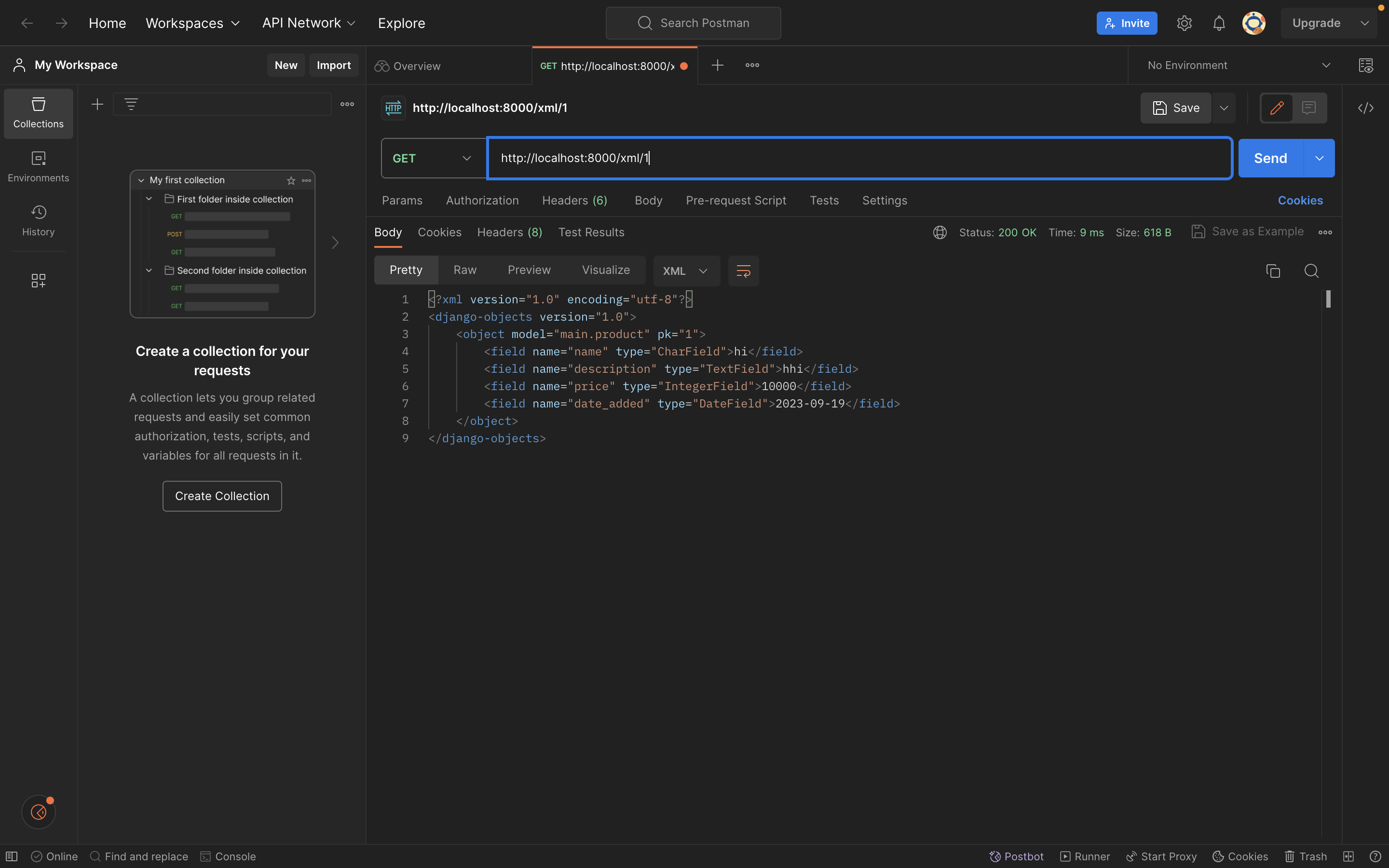Screen dimensions: 1389x868
Task: Open the code snippet generator
Action: click(1367, 108)
